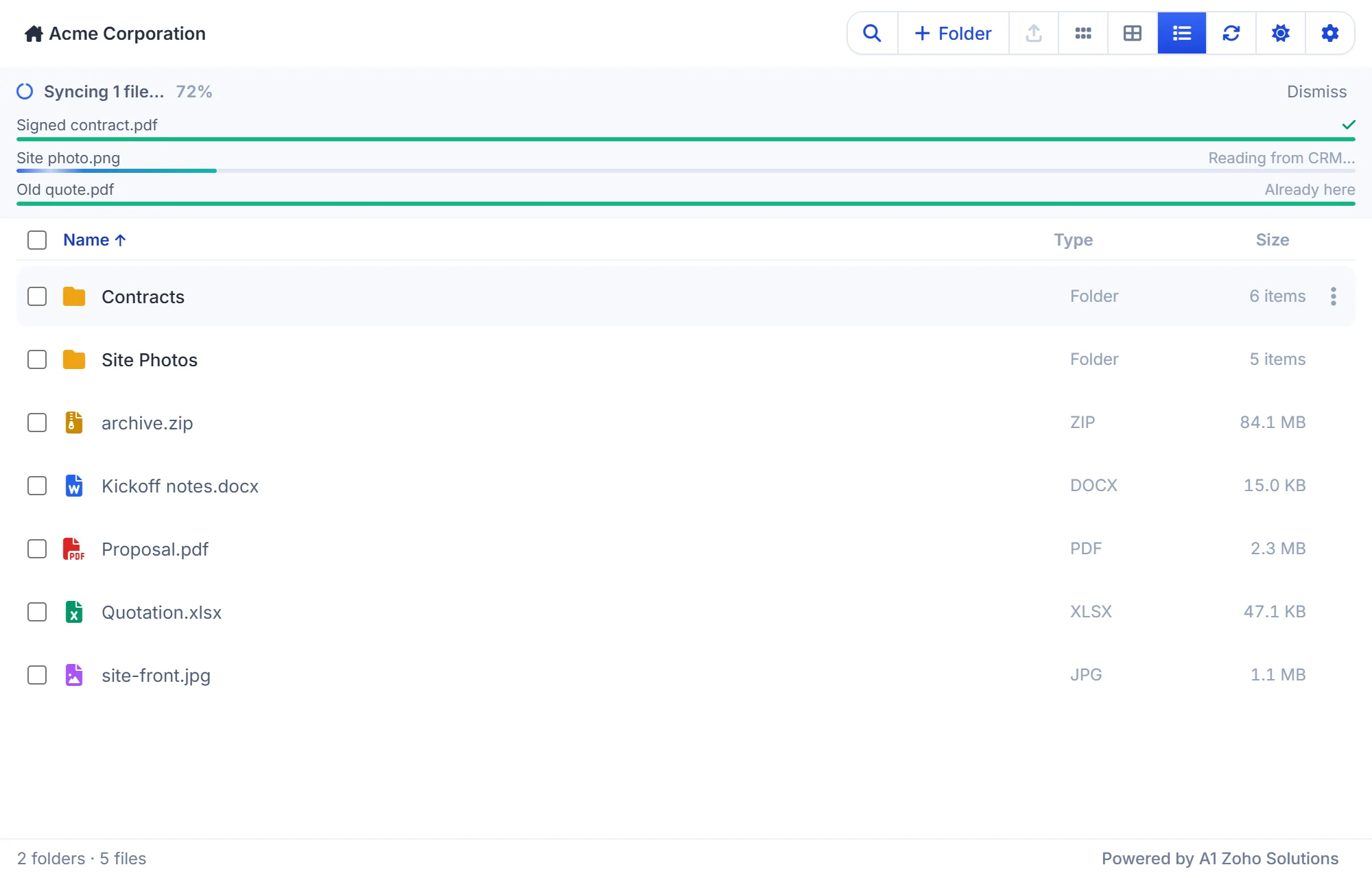This screenshot has height=878, width=1372.
Task: Switch to small grid view icon
Action: pyautogui.click(x=1083, y=33)
